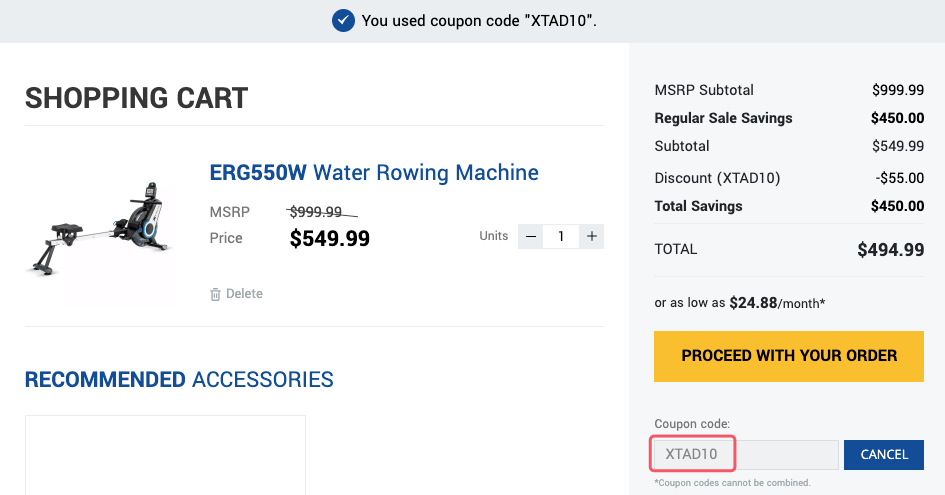Cancel the applied coupon code
The height and width of the screenshot is (495, 945).
884,454
